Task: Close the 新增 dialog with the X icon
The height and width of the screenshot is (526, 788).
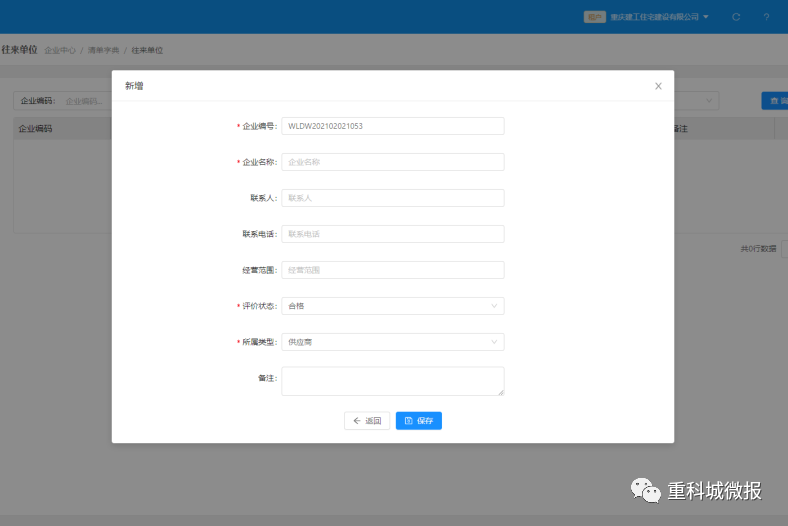Action: pyautogui.click(x=658, y=86)
